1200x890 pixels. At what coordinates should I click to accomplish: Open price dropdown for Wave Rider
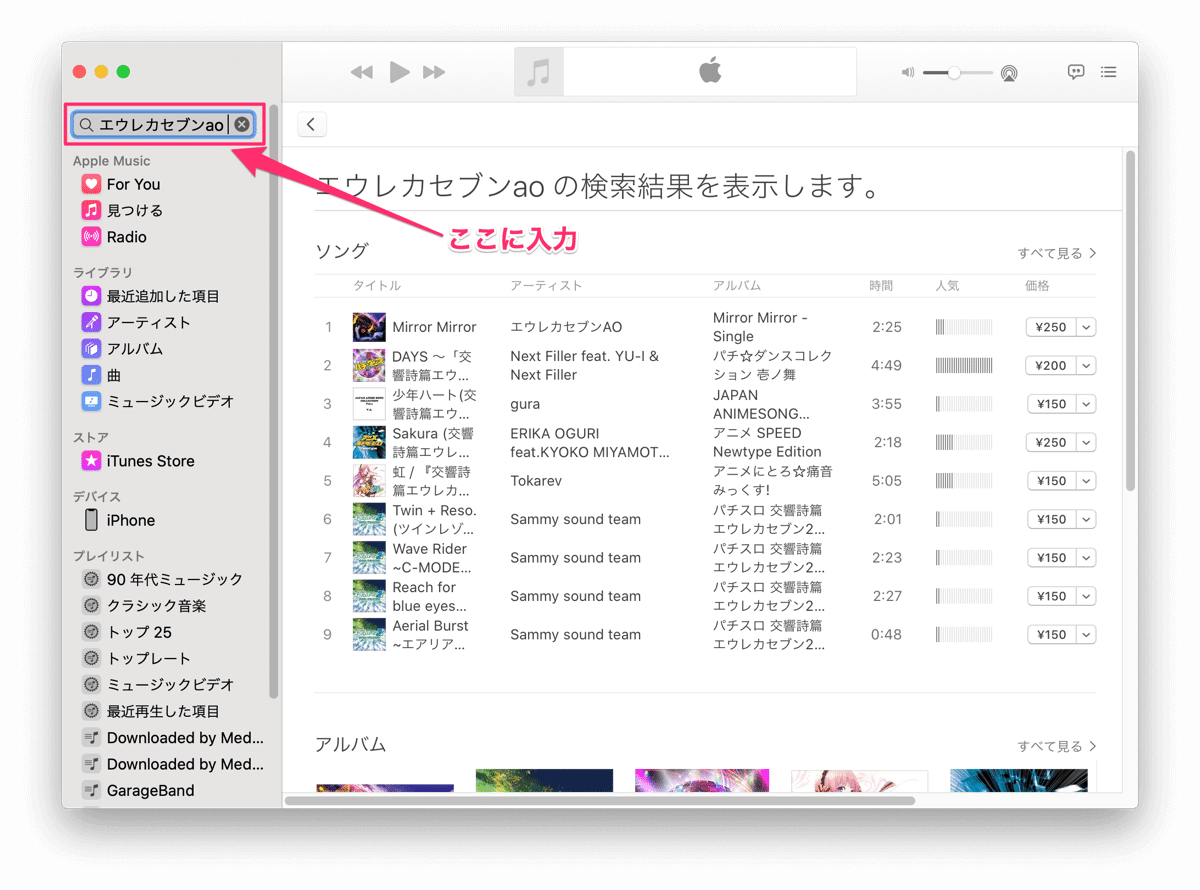coord(1086,558)
